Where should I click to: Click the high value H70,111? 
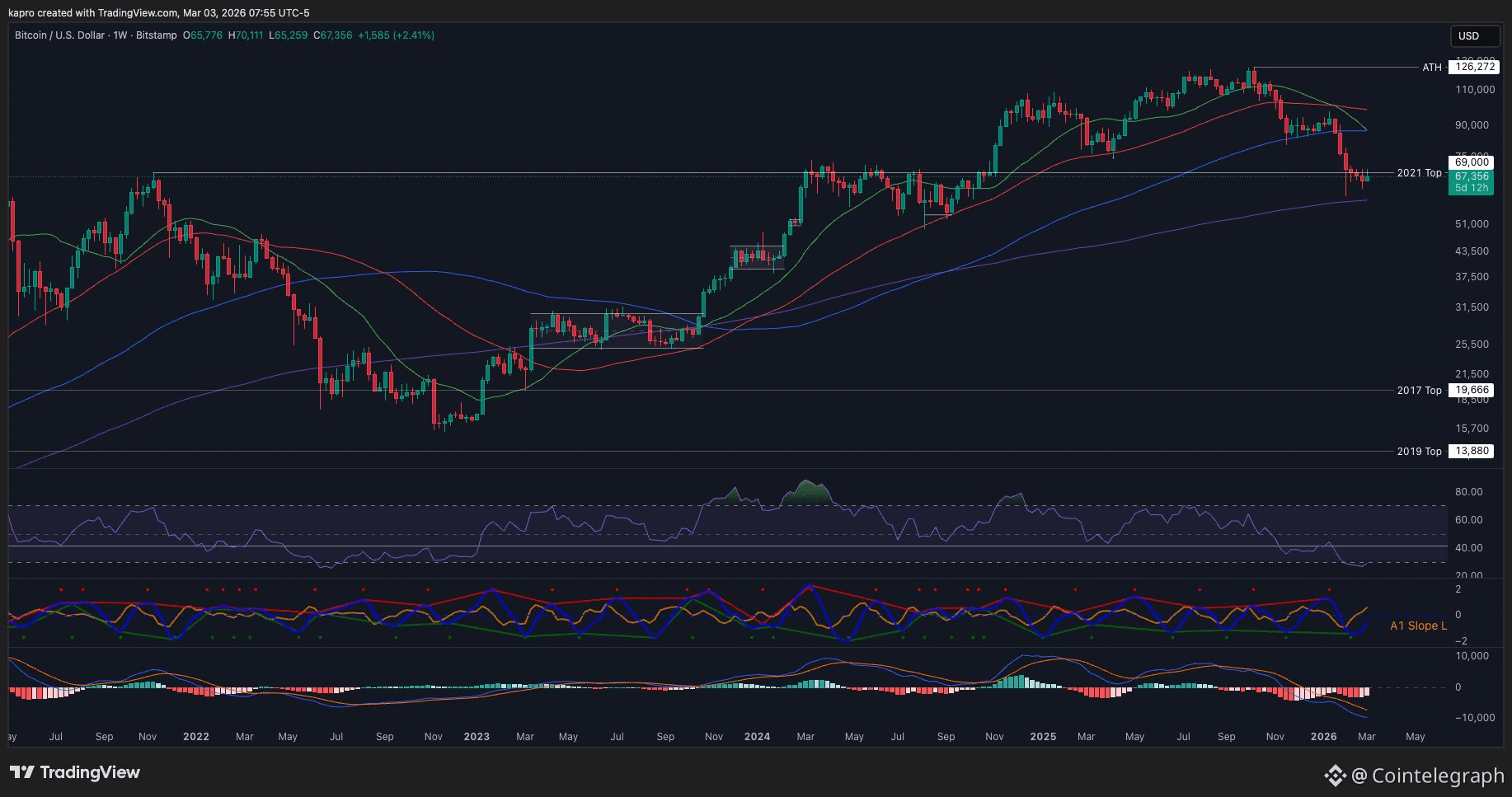246,35
